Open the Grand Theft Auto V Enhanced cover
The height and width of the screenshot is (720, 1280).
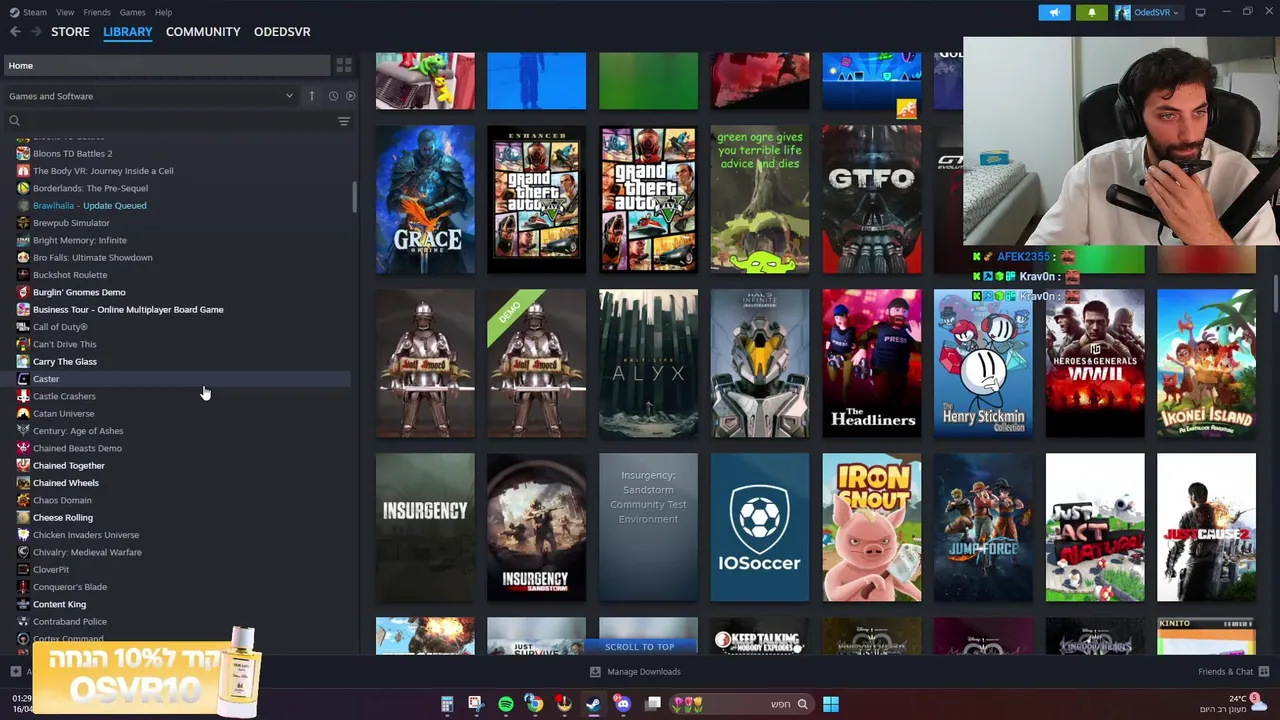coord(536,199)
